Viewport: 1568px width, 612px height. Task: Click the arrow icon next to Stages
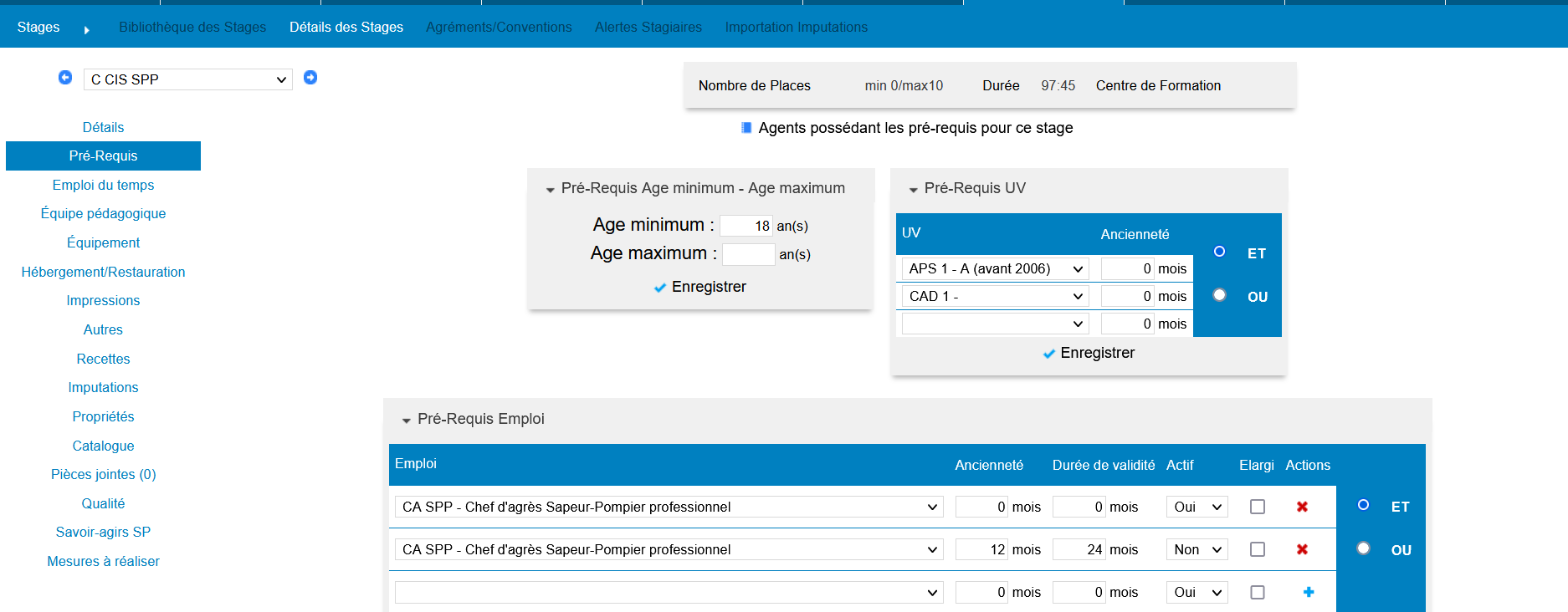(86, 29)
